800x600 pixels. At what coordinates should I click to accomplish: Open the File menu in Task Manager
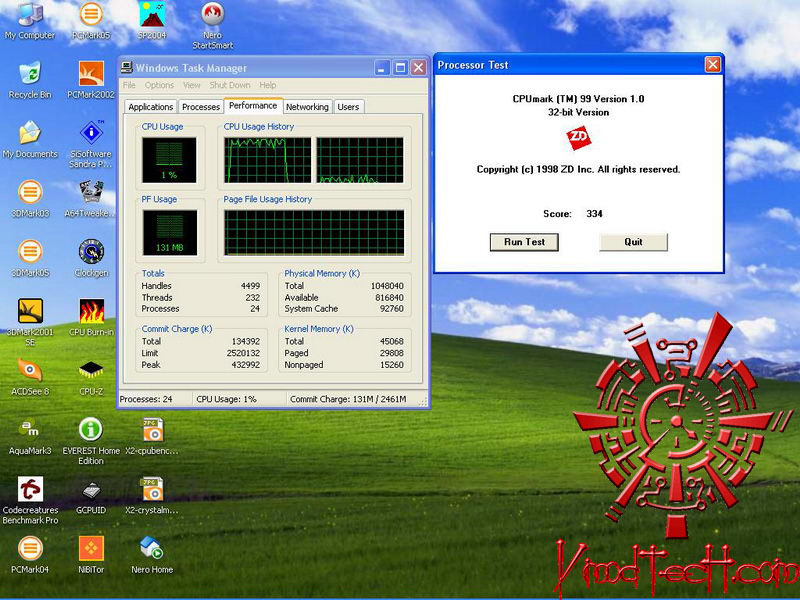coord(130,85)
